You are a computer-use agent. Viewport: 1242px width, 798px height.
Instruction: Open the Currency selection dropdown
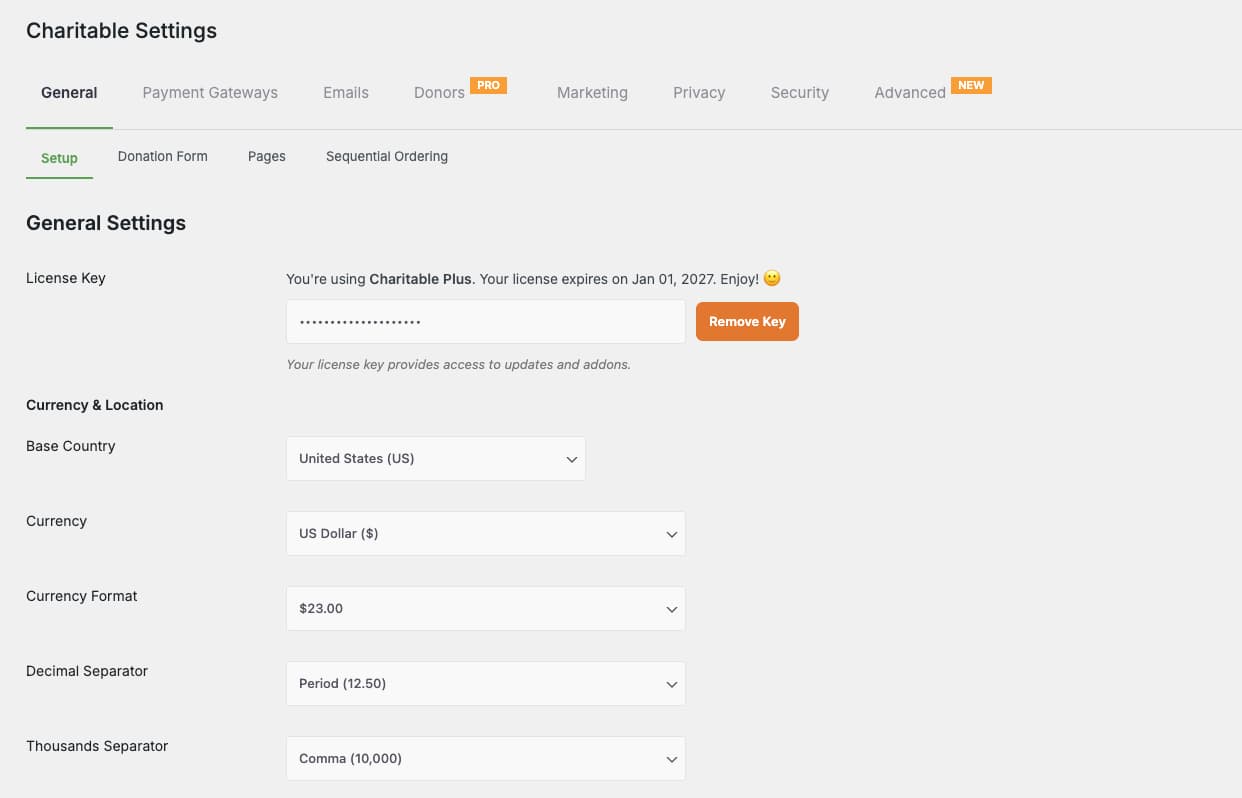tap(485, 533)
